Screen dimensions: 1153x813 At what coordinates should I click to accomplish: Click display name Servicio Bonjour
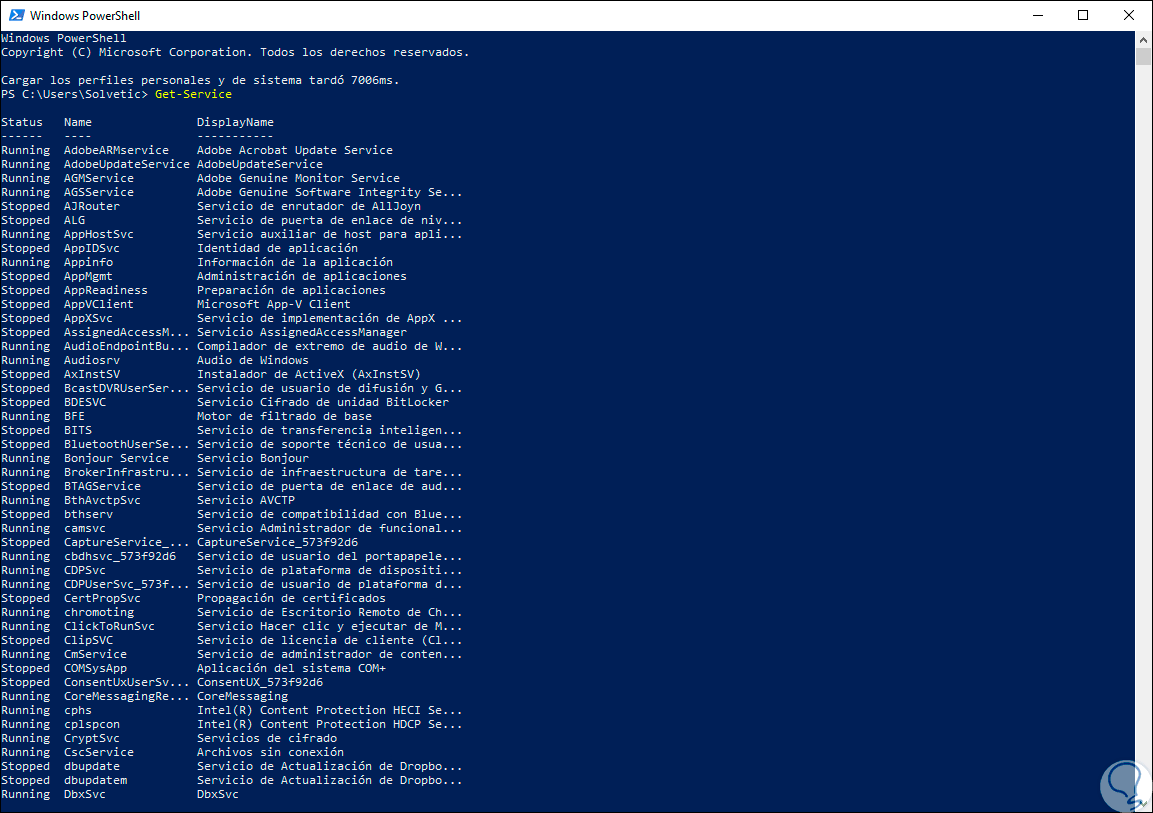[253, 458]
